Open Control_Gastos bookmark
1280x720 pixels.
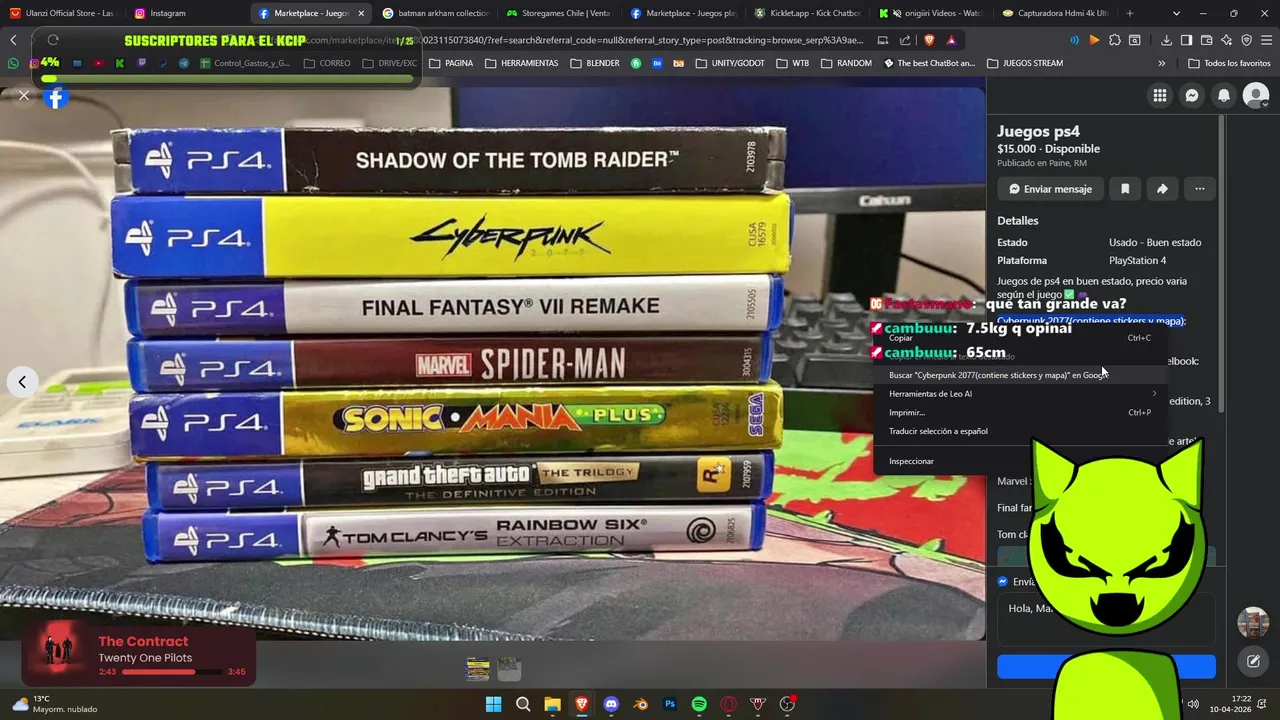tap(245, 63)
